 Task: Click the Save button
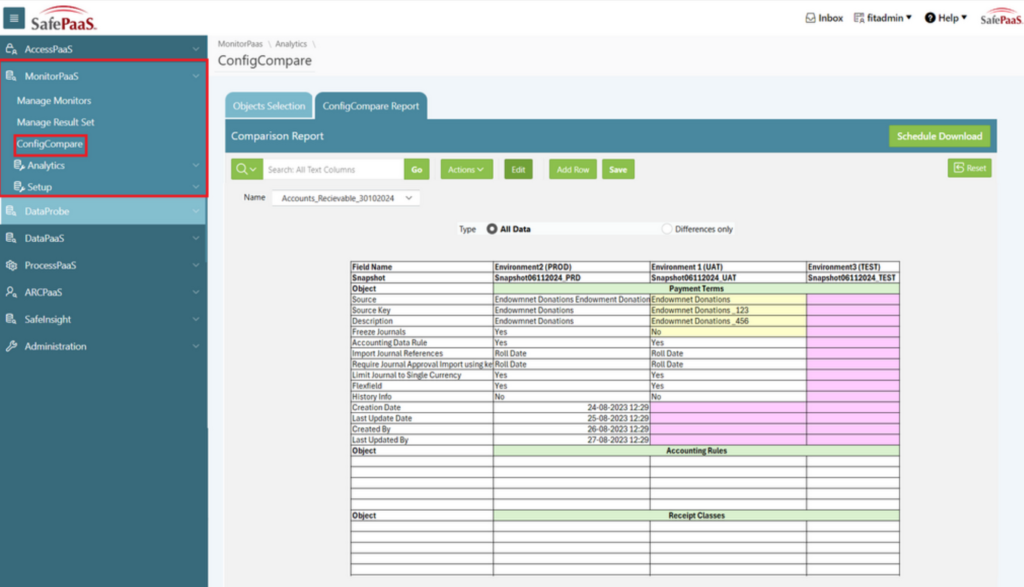(x=618, y=169)
